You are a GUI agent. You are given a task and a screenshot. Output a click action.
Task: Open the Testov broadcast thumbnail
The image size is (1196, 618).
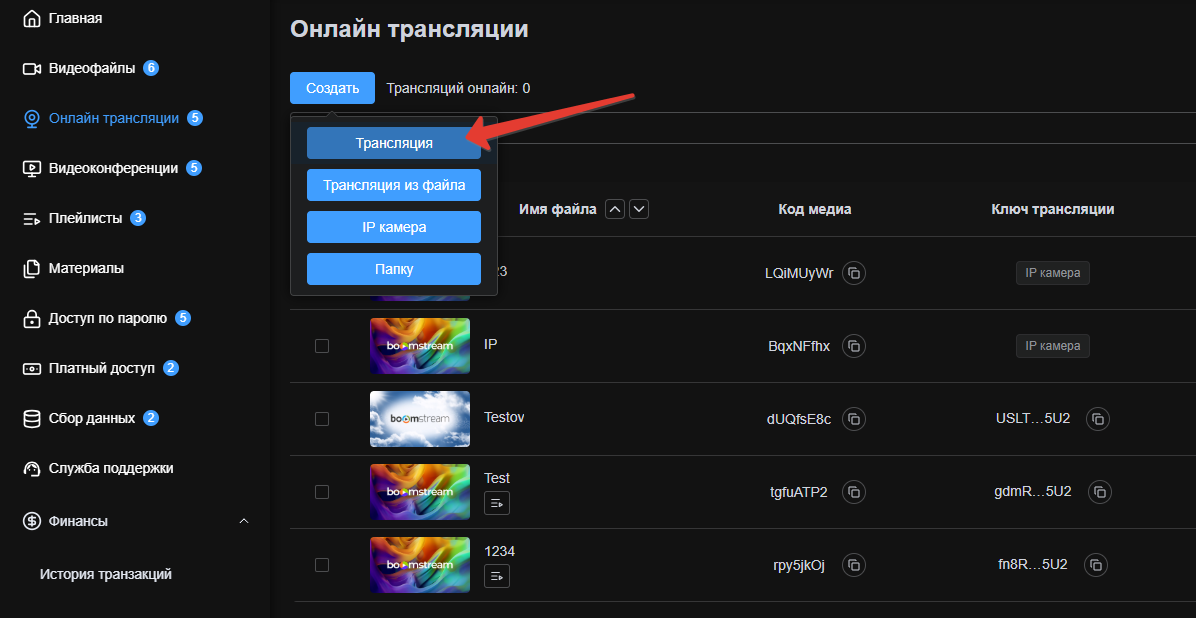coord(420,419)
